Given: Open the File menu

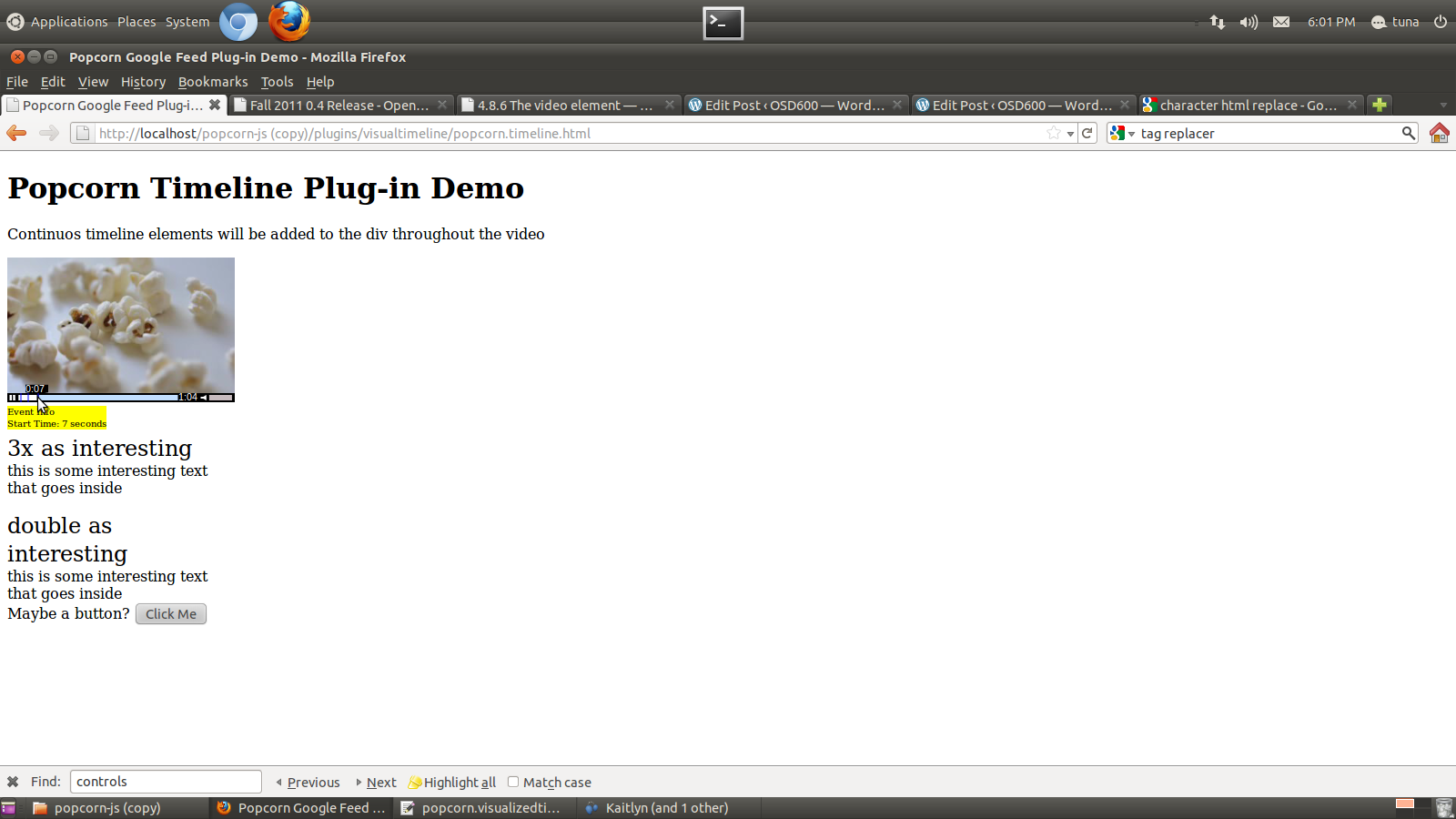Looking at the screenshot, I should [x=17, y=82].
